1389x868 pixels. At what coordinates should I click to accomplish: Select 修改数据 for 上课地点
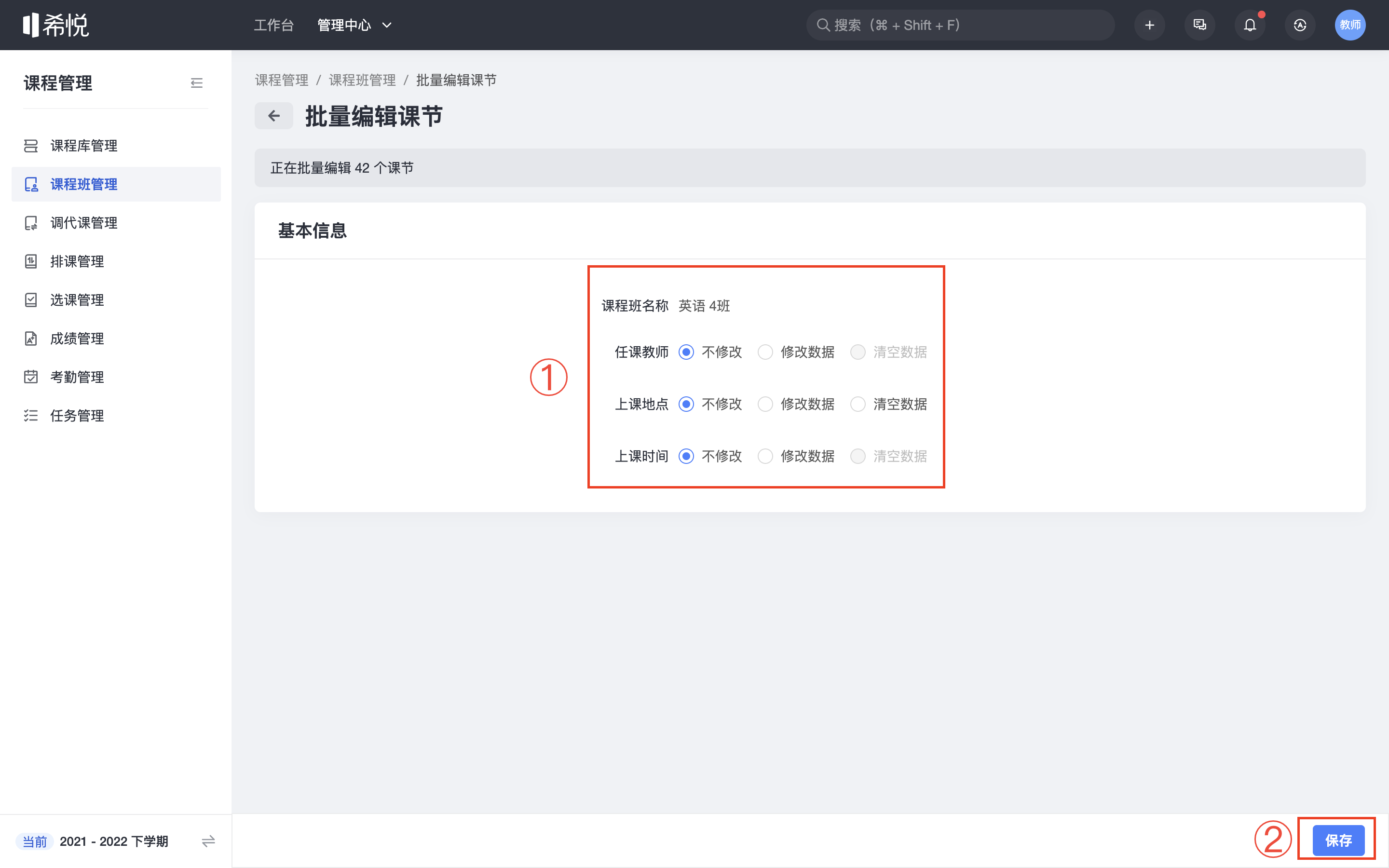pos(765,404)
